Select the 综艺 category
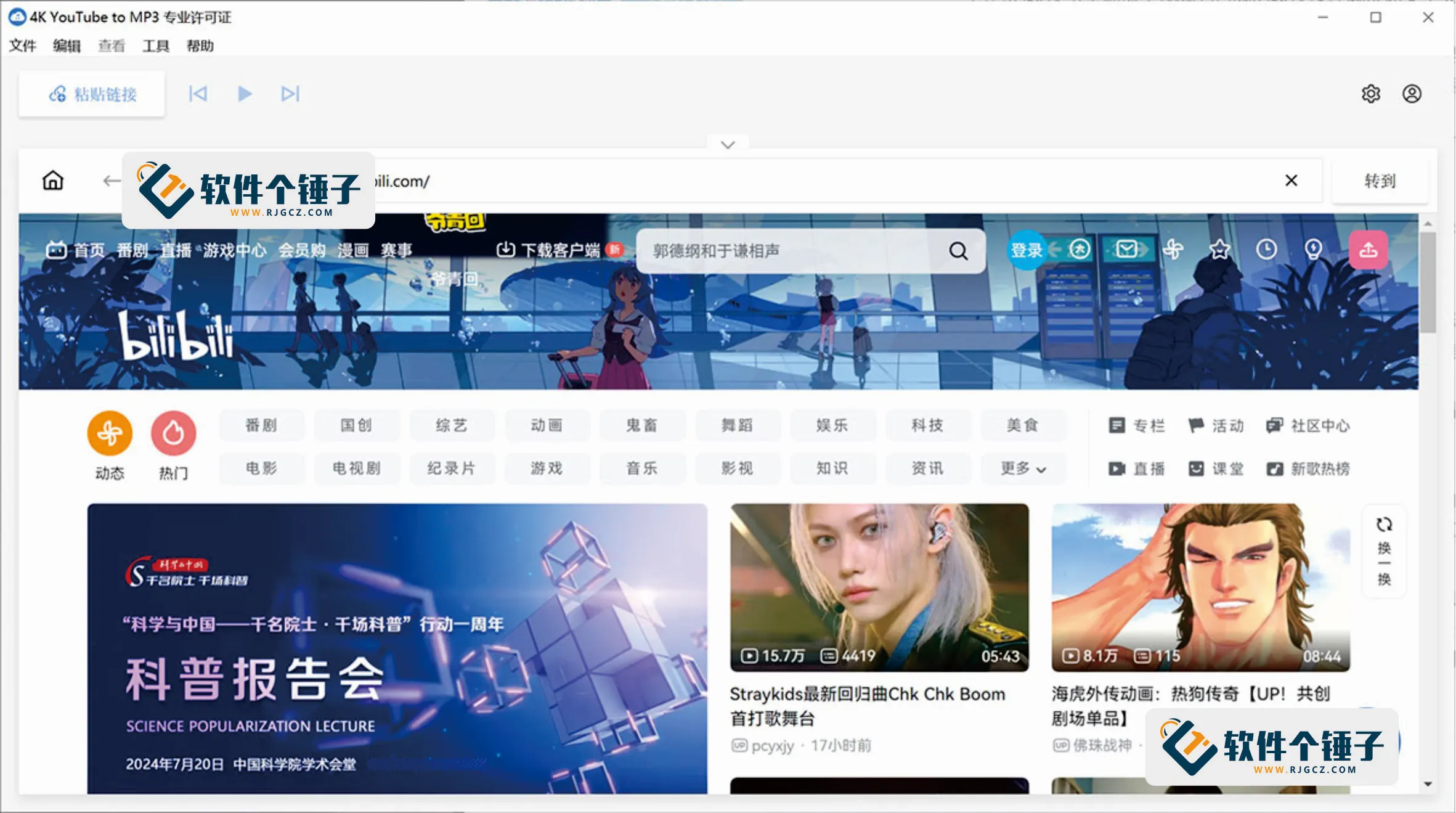 (451, 425)
